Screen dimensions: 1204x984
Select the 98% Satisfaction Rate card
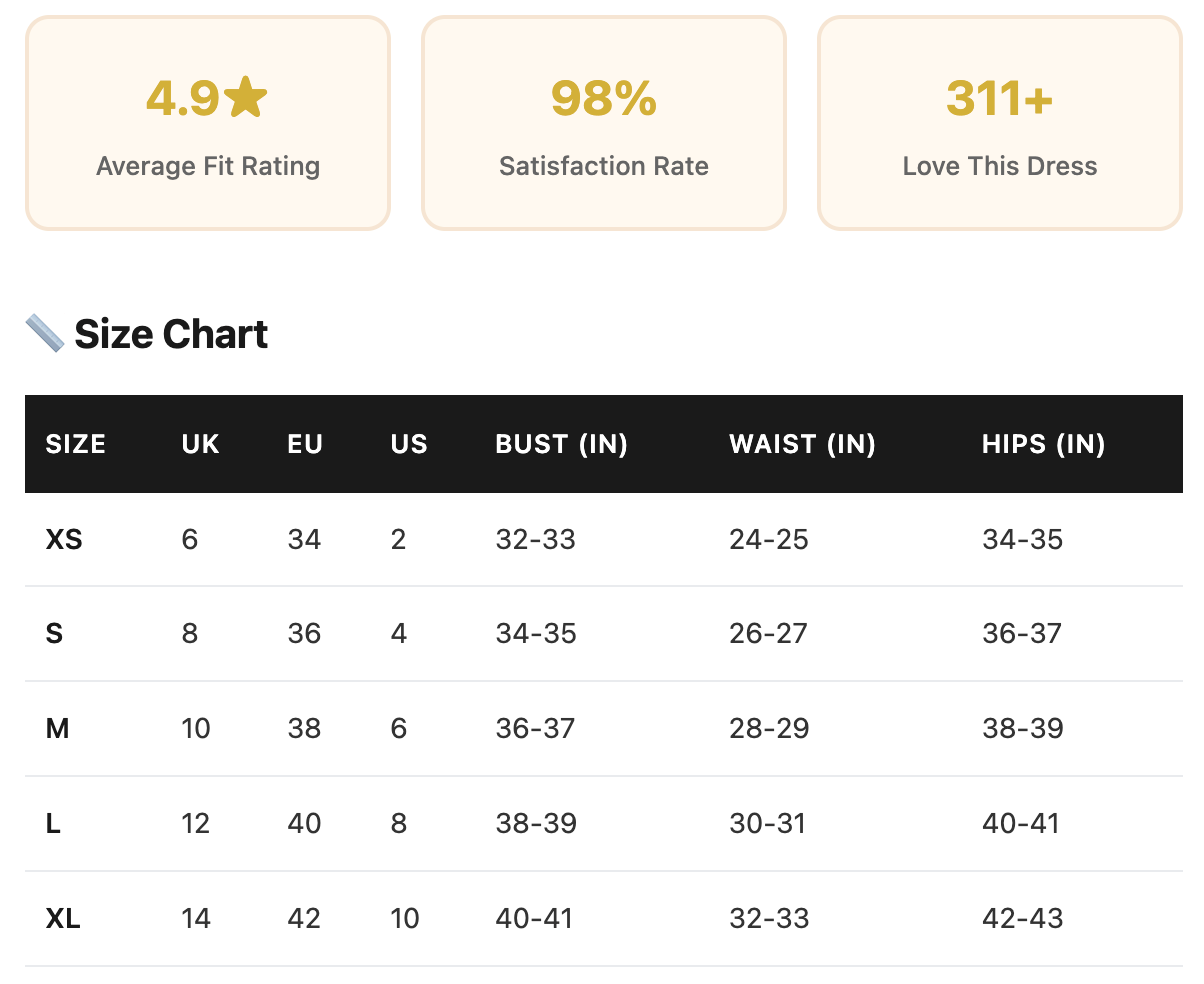click(x=604, y=123)
